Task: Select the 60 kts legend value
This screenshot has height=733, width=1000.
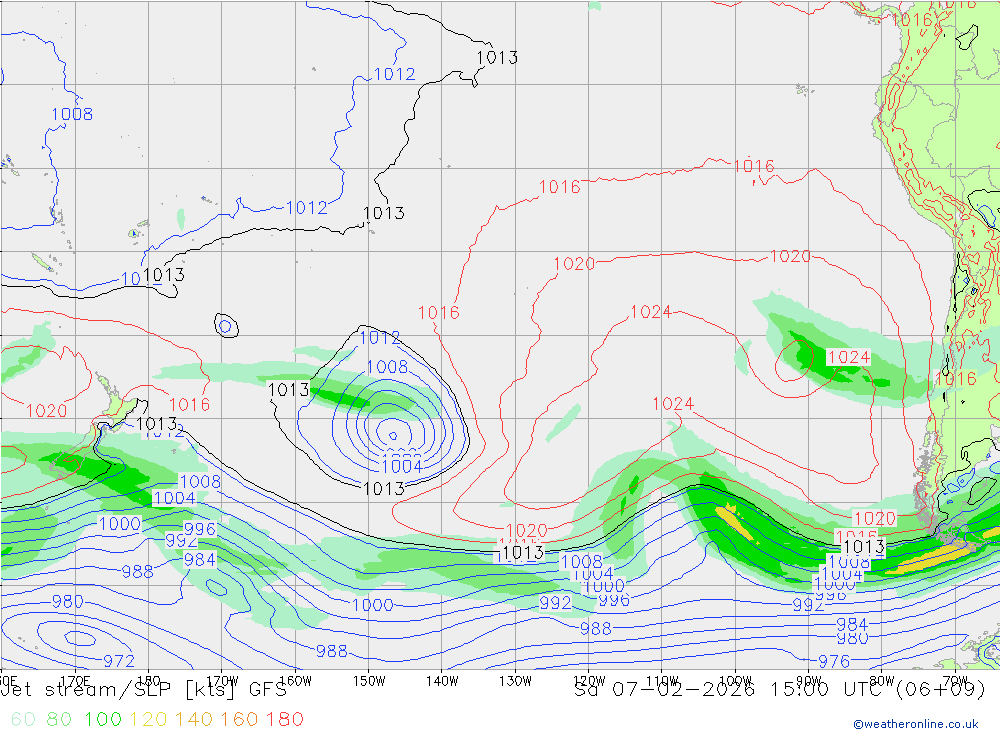Action: pos(24,720)
